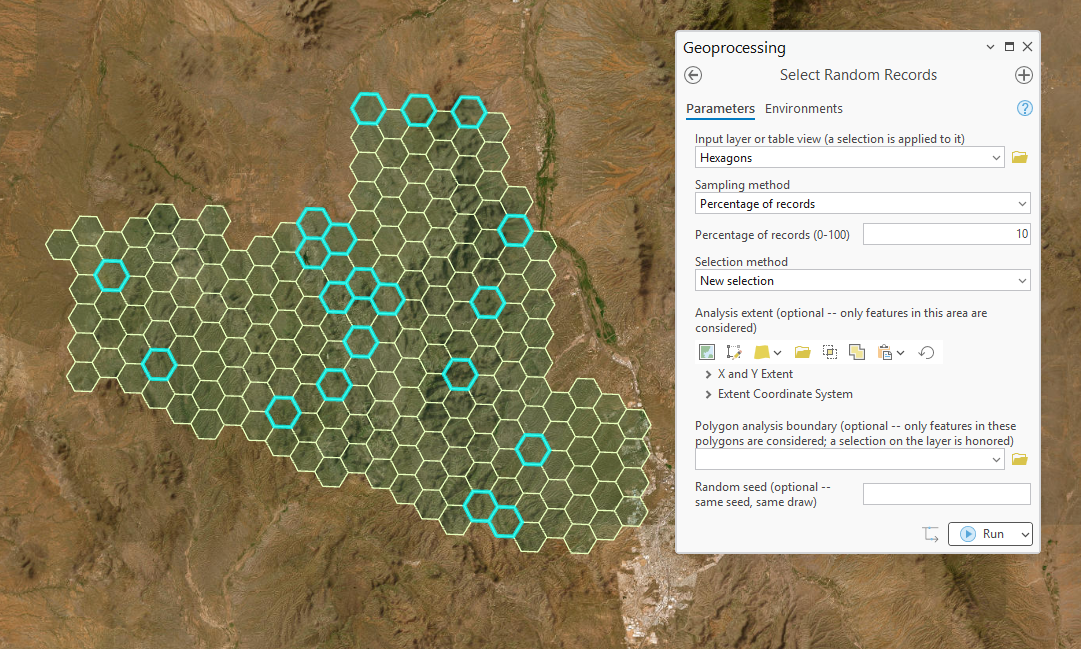Click the back arrow in Geoprocessing pane
Screen dimensions: 1081x649
[693, 75]
